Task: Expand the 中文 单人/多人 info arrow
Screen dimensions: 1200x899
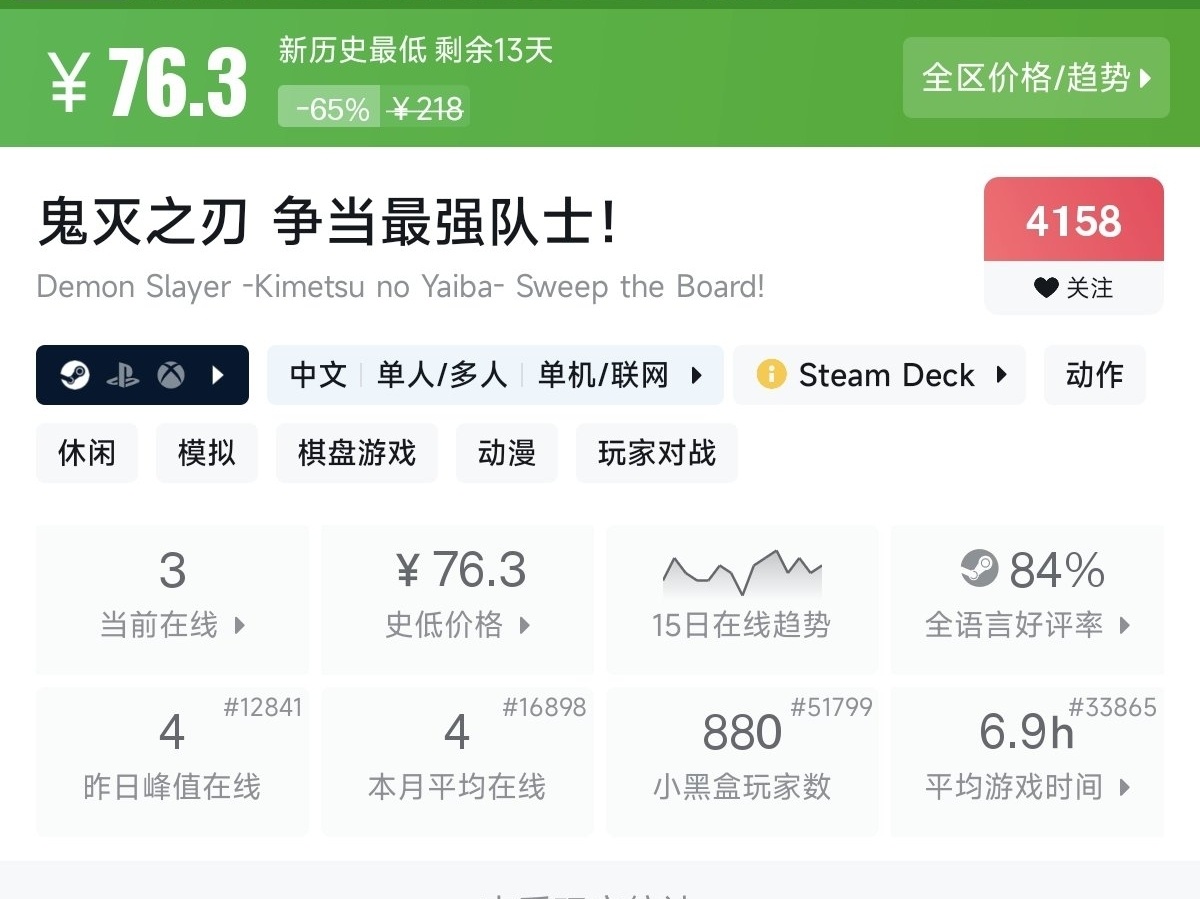Action: click(697, 375)
